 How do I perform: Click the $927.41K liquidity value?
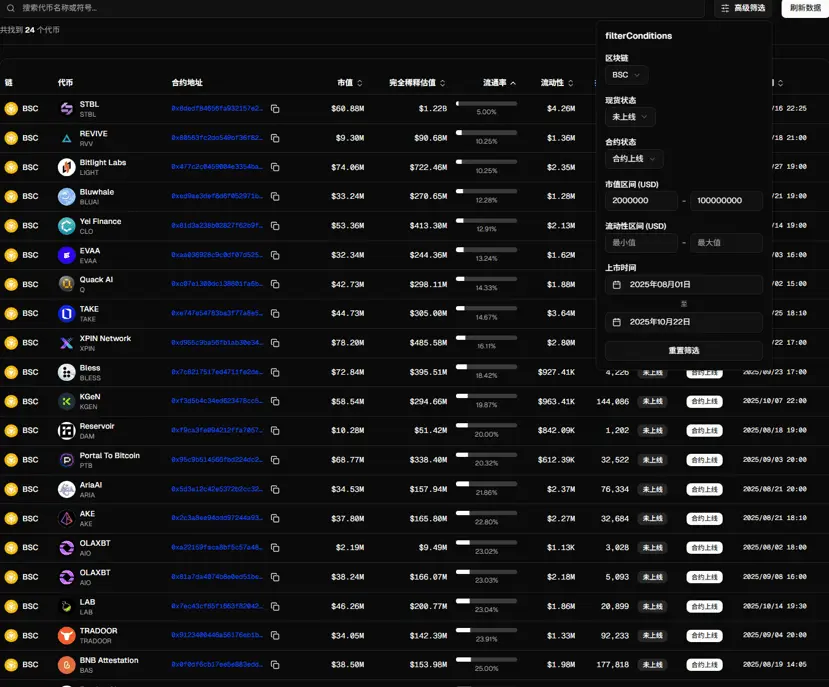point(556,372)
